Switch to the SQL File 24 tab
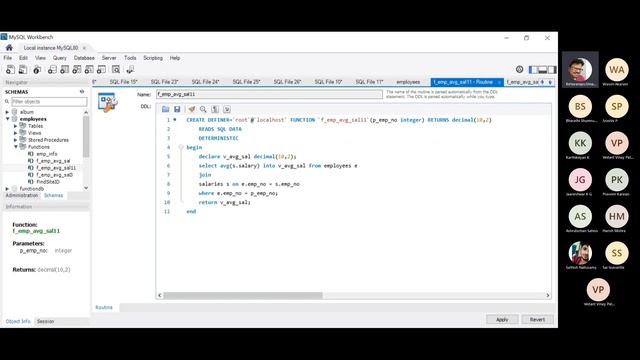 [x=205, y=82]
